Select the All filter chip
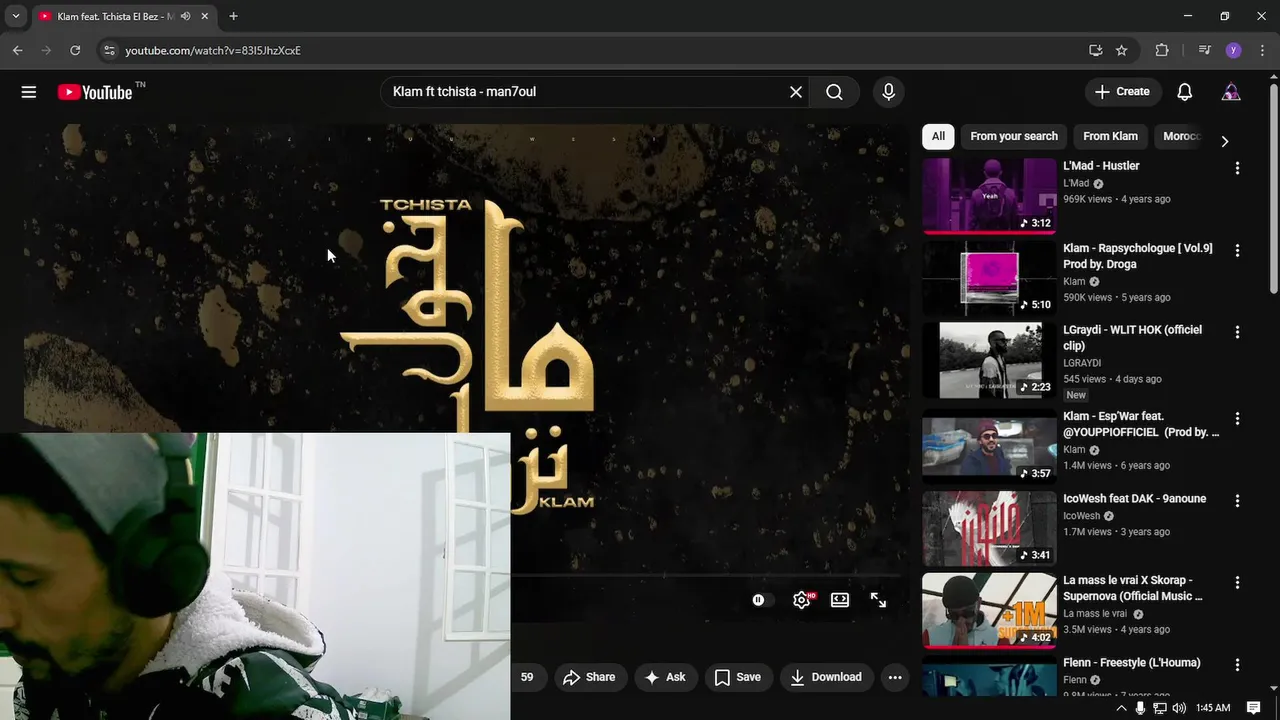This screenshot has height=720, width=1280. pyautogui.click(x=938, y=136)
